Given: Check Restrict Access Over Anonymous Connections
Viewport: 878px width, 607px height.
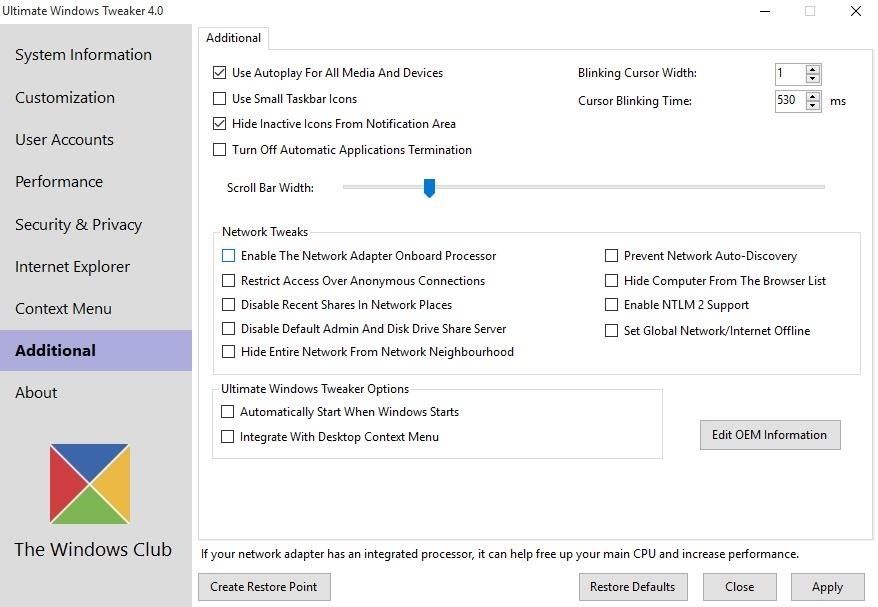Looking at the screenshot, I should coord(228,281).
